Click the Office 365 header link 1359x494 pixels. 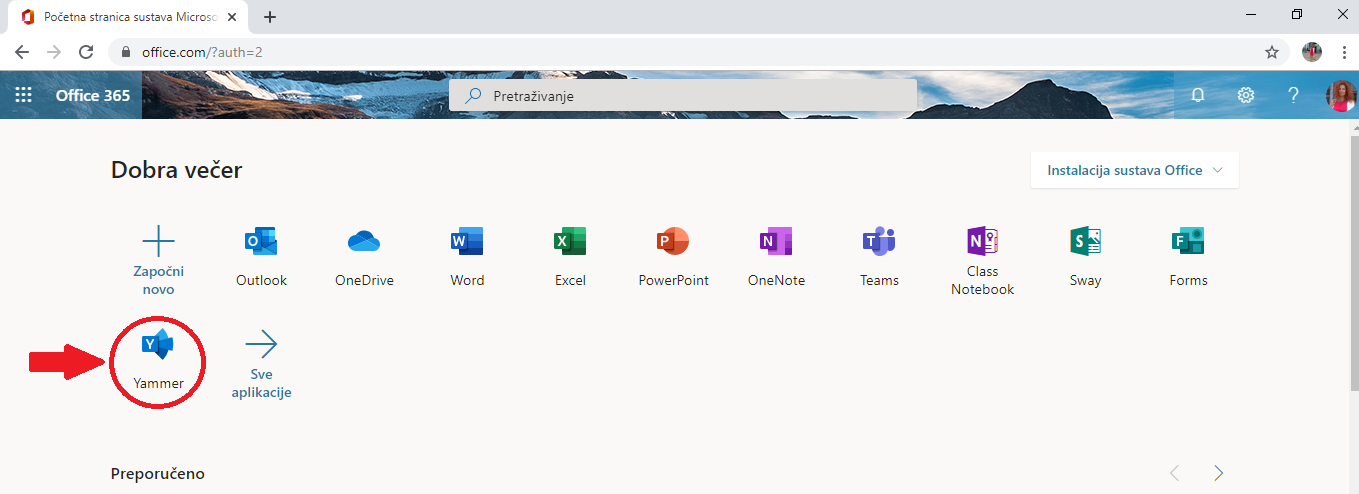click(x=93, y=95)
